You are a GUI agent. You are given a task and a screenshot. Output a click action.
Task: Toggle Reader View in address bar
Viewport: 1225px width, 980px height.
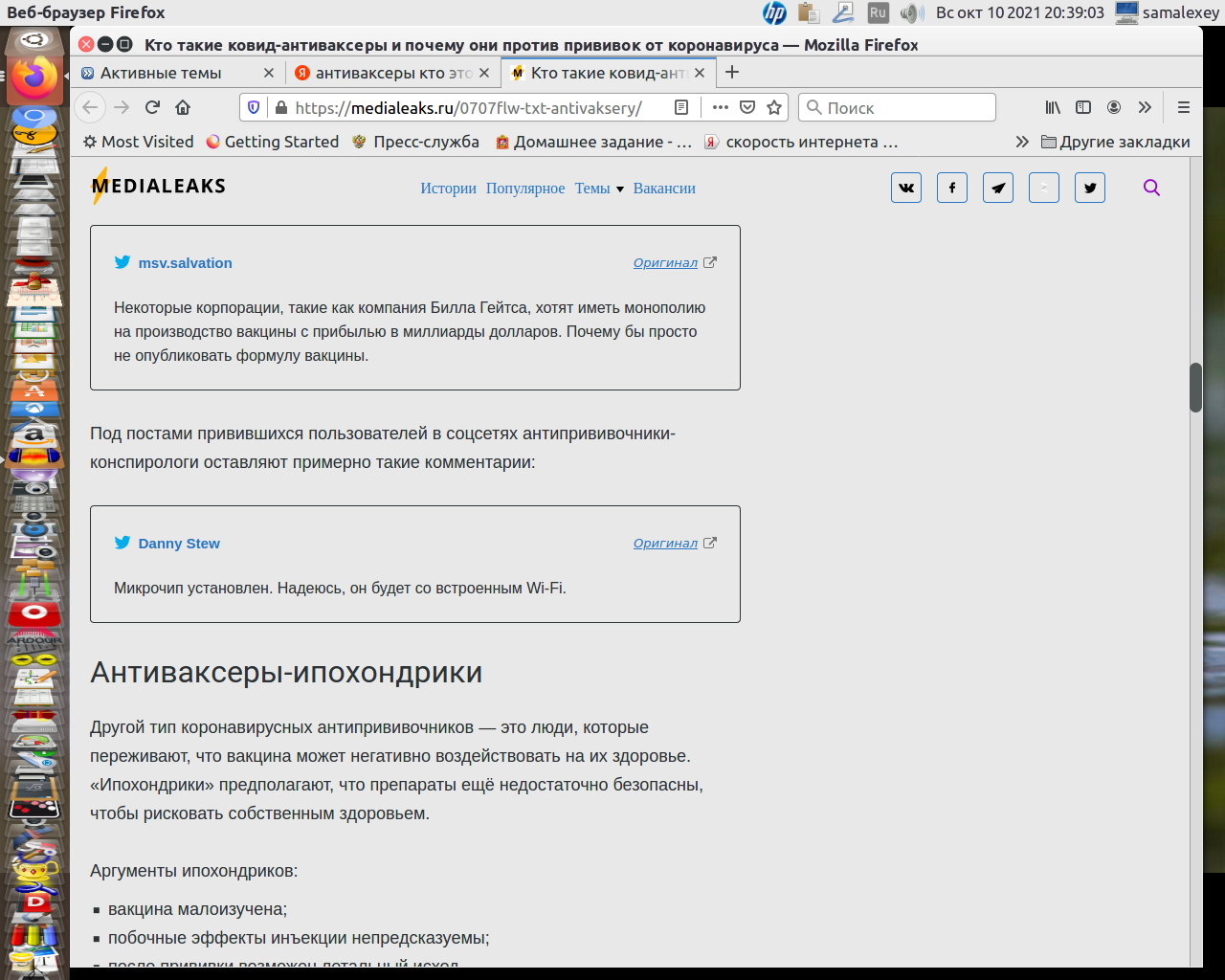pos(681,107)
